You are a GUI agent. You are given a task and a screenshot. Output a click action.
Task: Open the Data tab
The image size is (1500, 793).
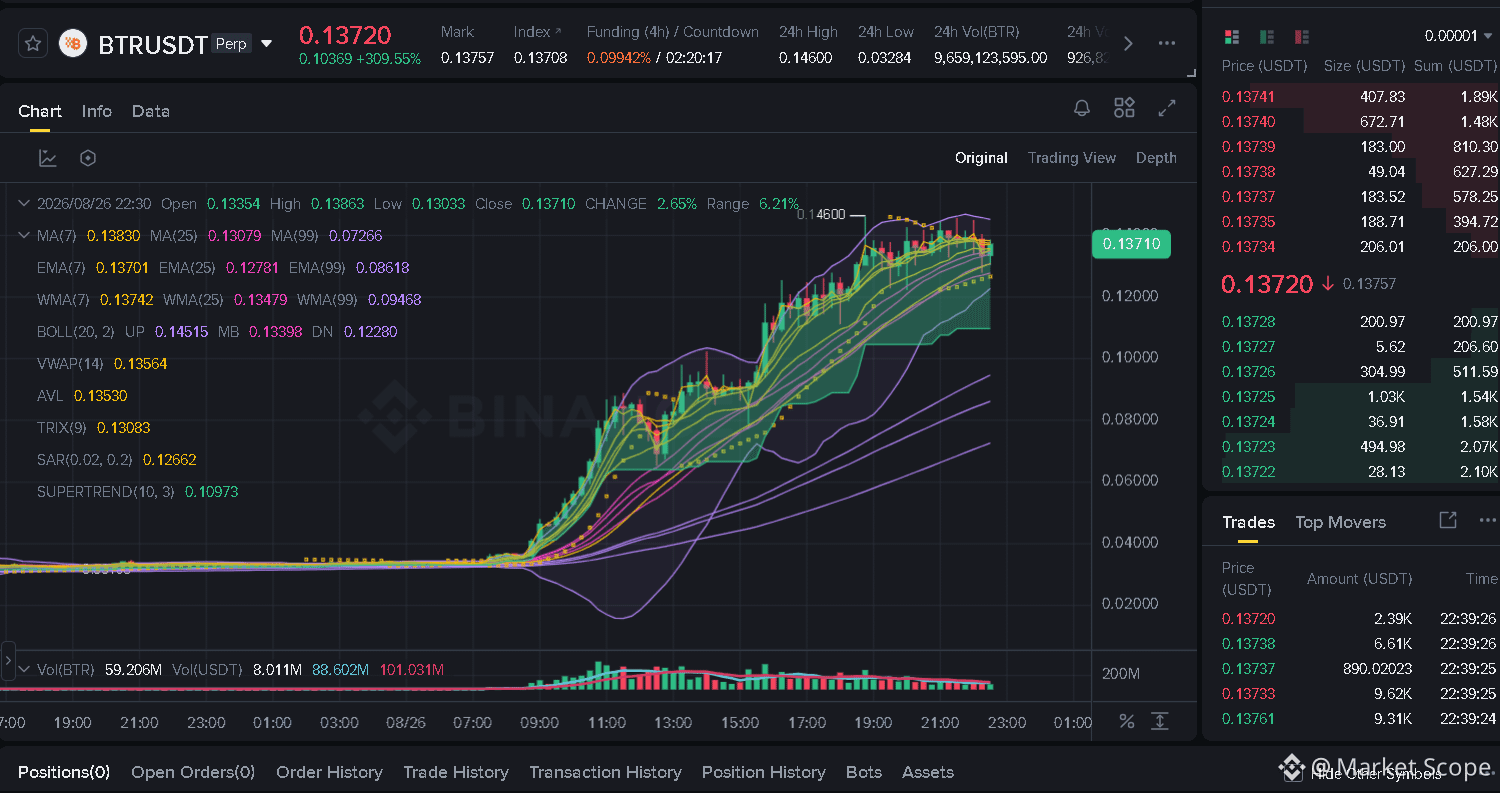(x=151, y=111)
